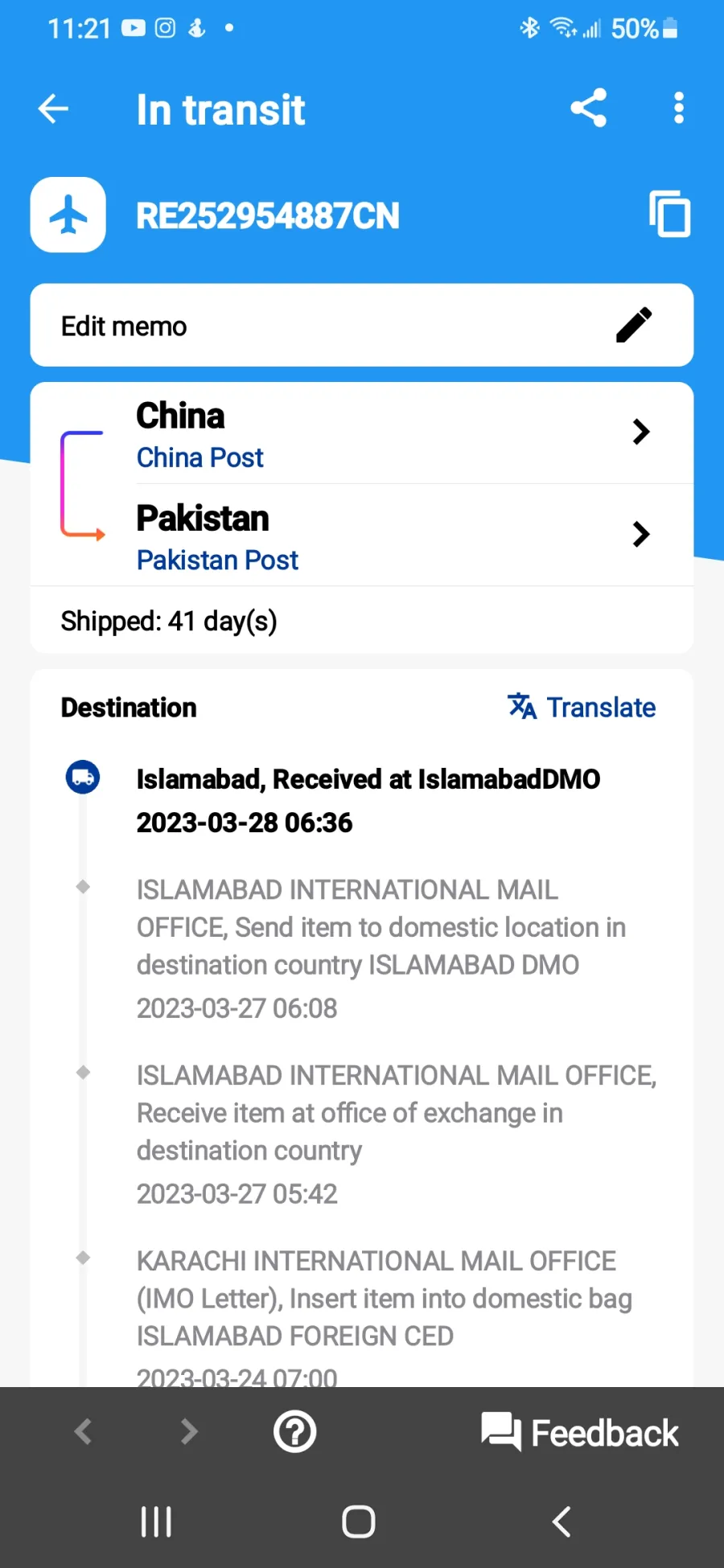Tap the Android home button
The width and height of the screenshot is (724, 1568).
[359, 1521]
